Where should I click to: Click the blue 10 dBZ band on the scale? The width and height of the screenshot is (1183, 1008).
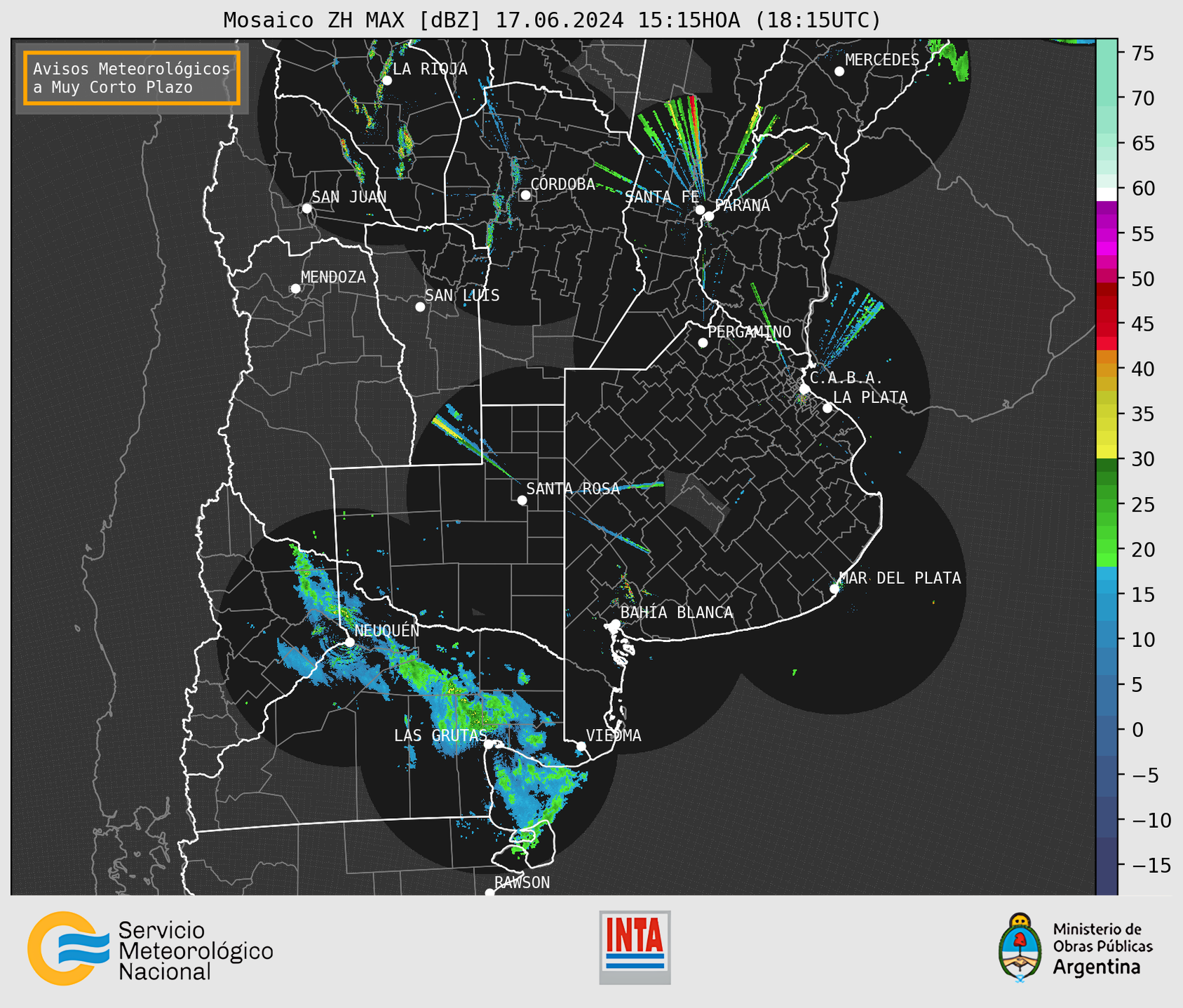[1107, 639]
